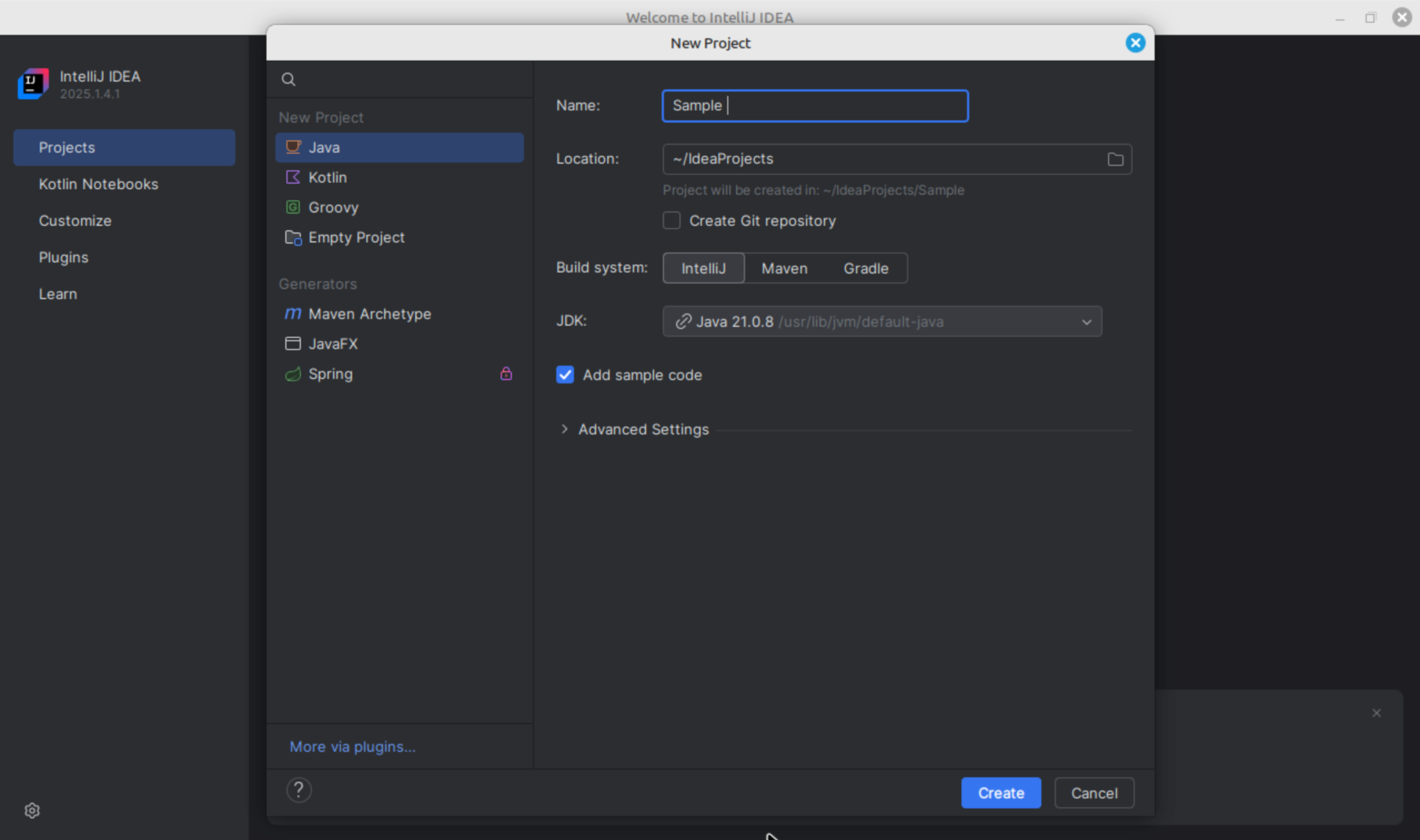1420x840 pixels.
Task: Switch to the Plugins section
Action: click(x=63, y=256)
